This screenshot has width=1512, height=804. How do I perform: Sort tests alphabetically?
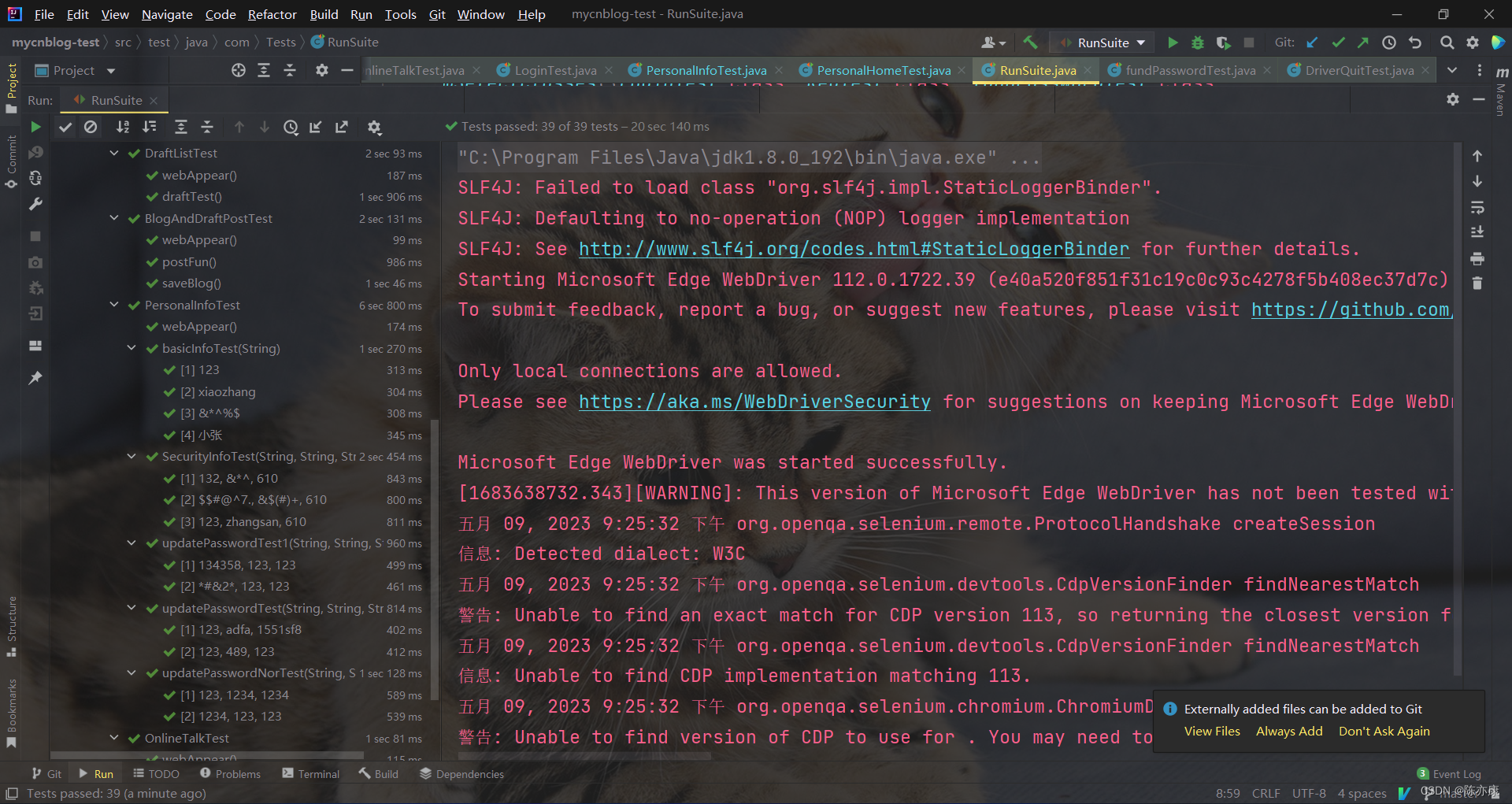click(x=123, y=127)
